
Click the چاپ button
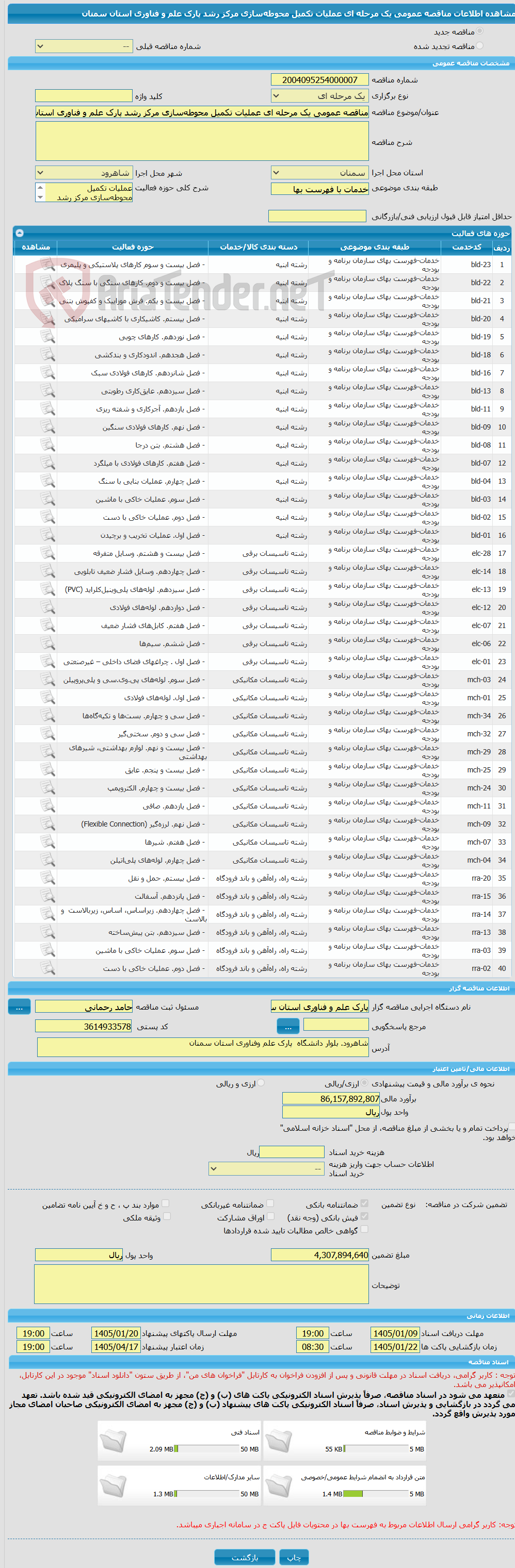point(294,1557)
